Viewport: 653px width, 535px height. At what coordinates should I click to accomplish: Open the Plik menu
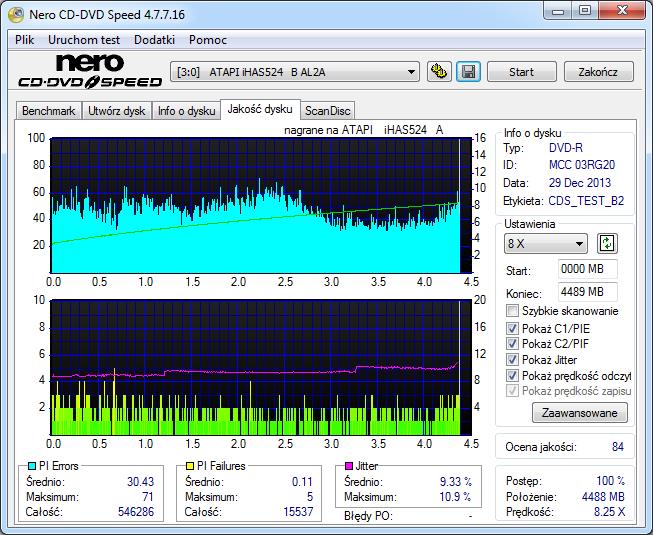(x=25, y=40)
